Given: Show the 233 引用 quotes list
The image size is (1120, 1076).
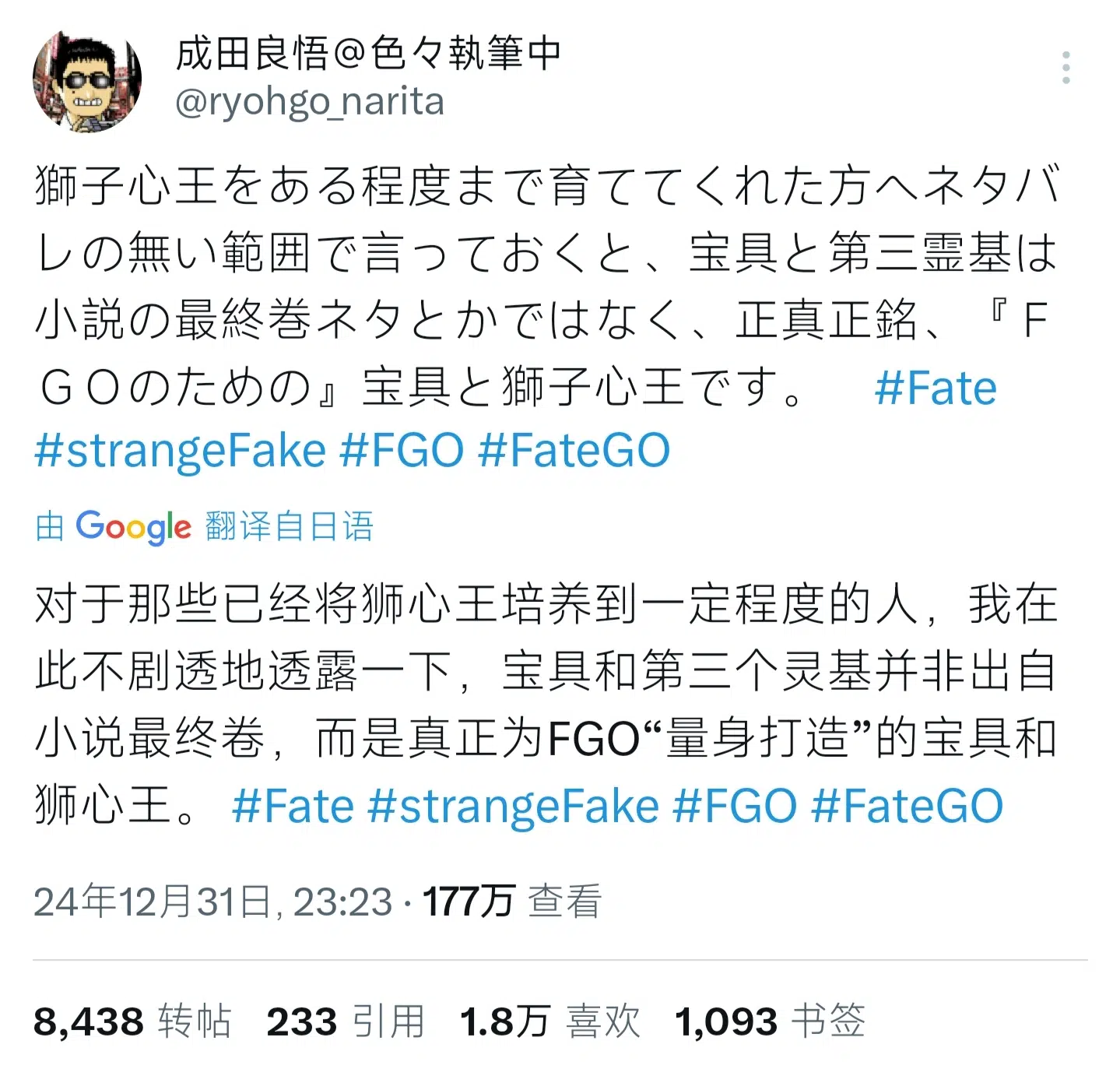Looking at the screenshot, I should click(x=346, y=1021).
